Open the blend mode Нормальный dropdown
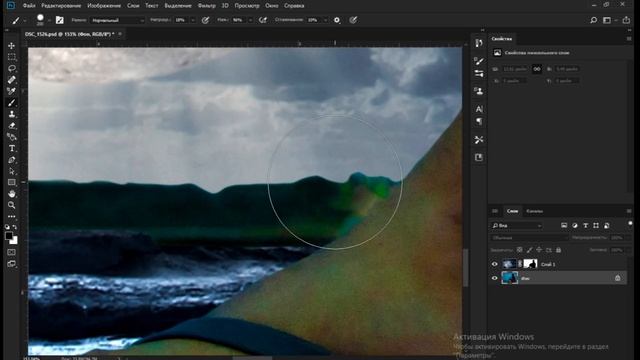The height and width of the screenshot is (360, 640). click(x=118, y=20)
